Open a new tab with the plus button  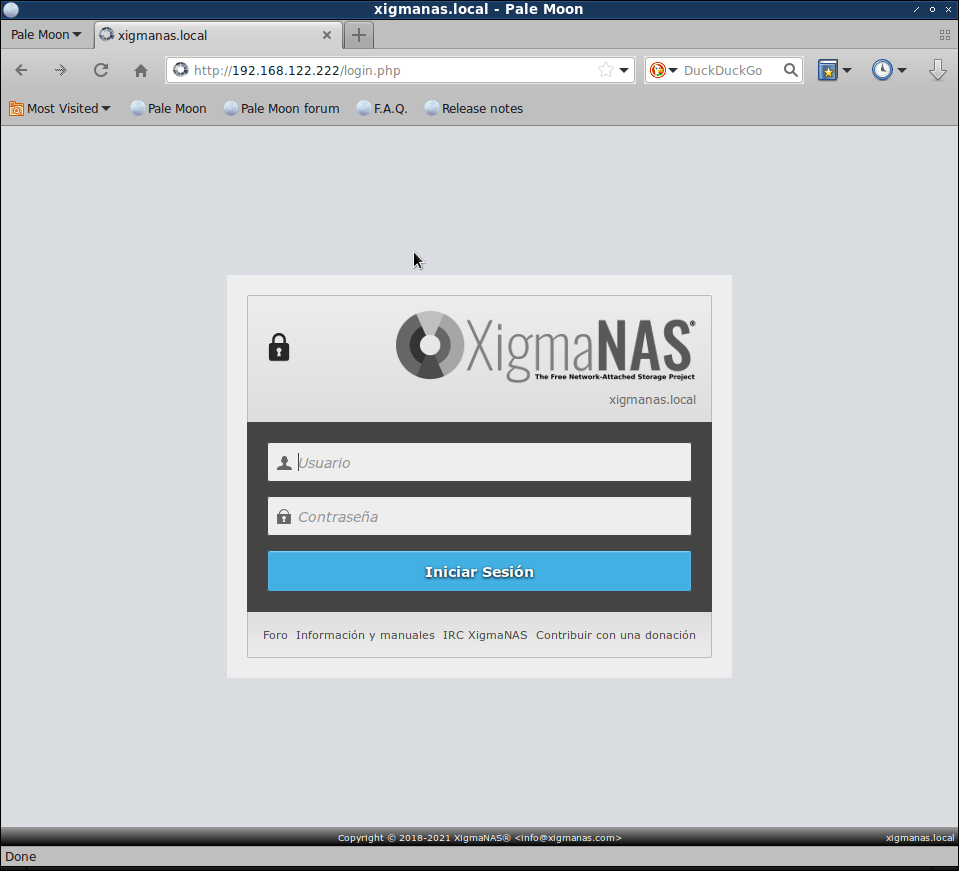coord(359,35)
